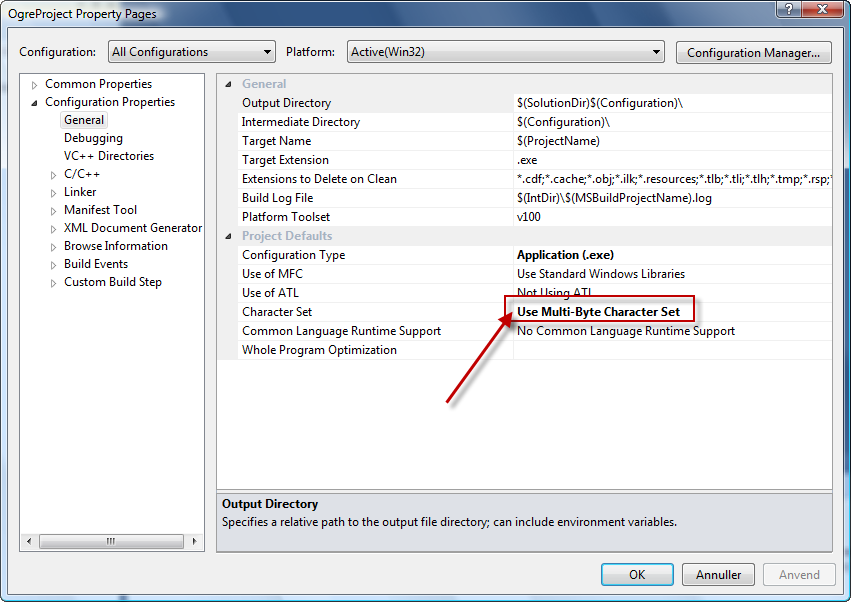Screen dimensions: 851x602
Task: Expand the Common Properties node
Action: point(35,85)
